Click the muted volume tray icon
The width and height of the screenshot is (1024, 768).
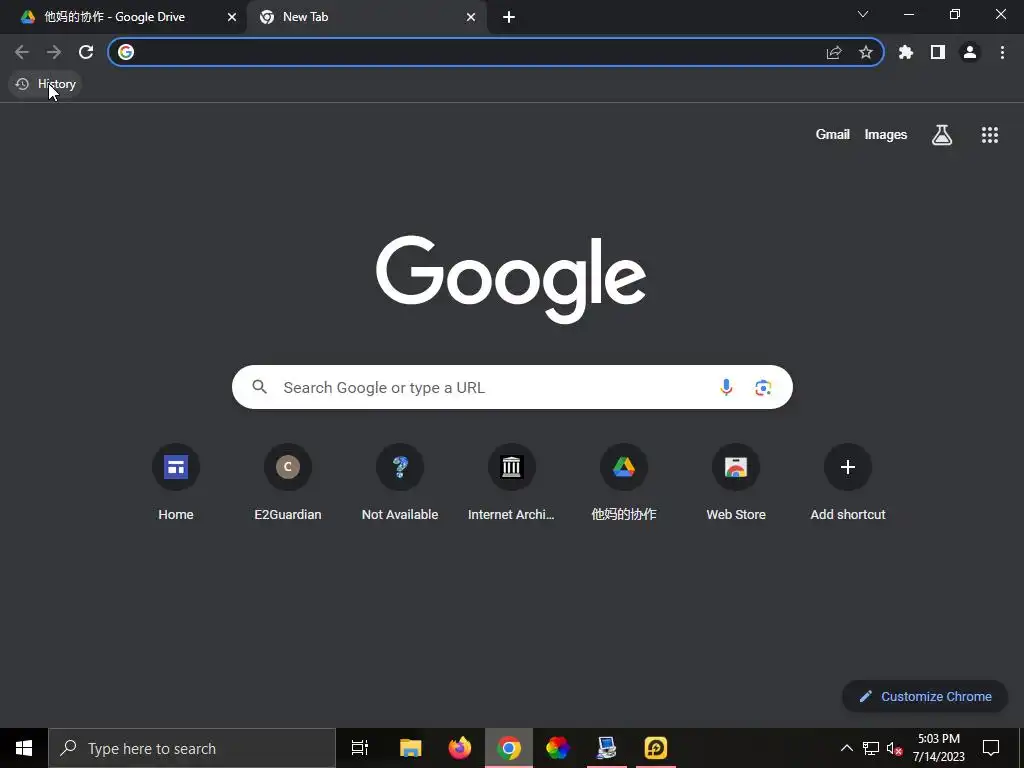tap(894, 748)
